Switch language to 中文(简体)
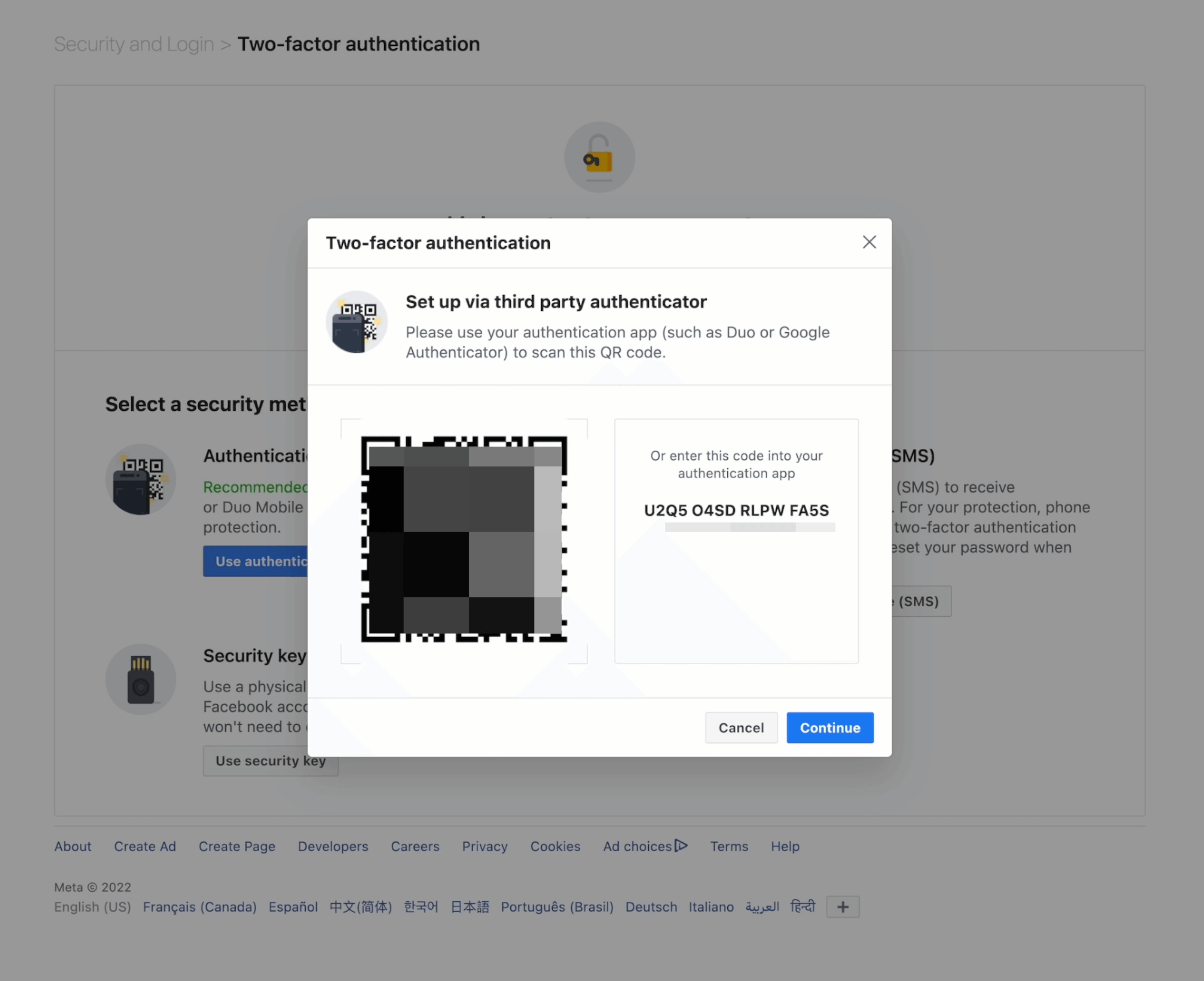 pyautogui.click(x=361, y=907)
